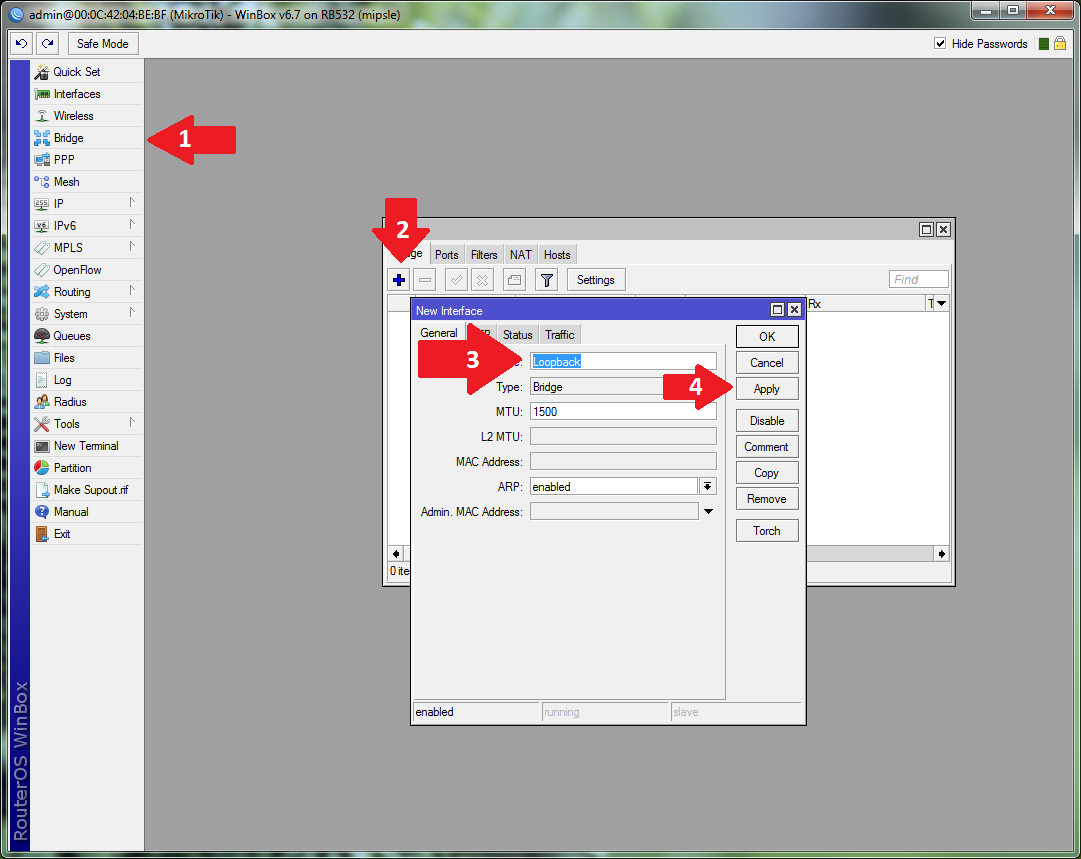The width and height of the screenshot is (1081, 859).
Task: Click the Comment button
Action: pyautogui.click(x=767, y=447)
